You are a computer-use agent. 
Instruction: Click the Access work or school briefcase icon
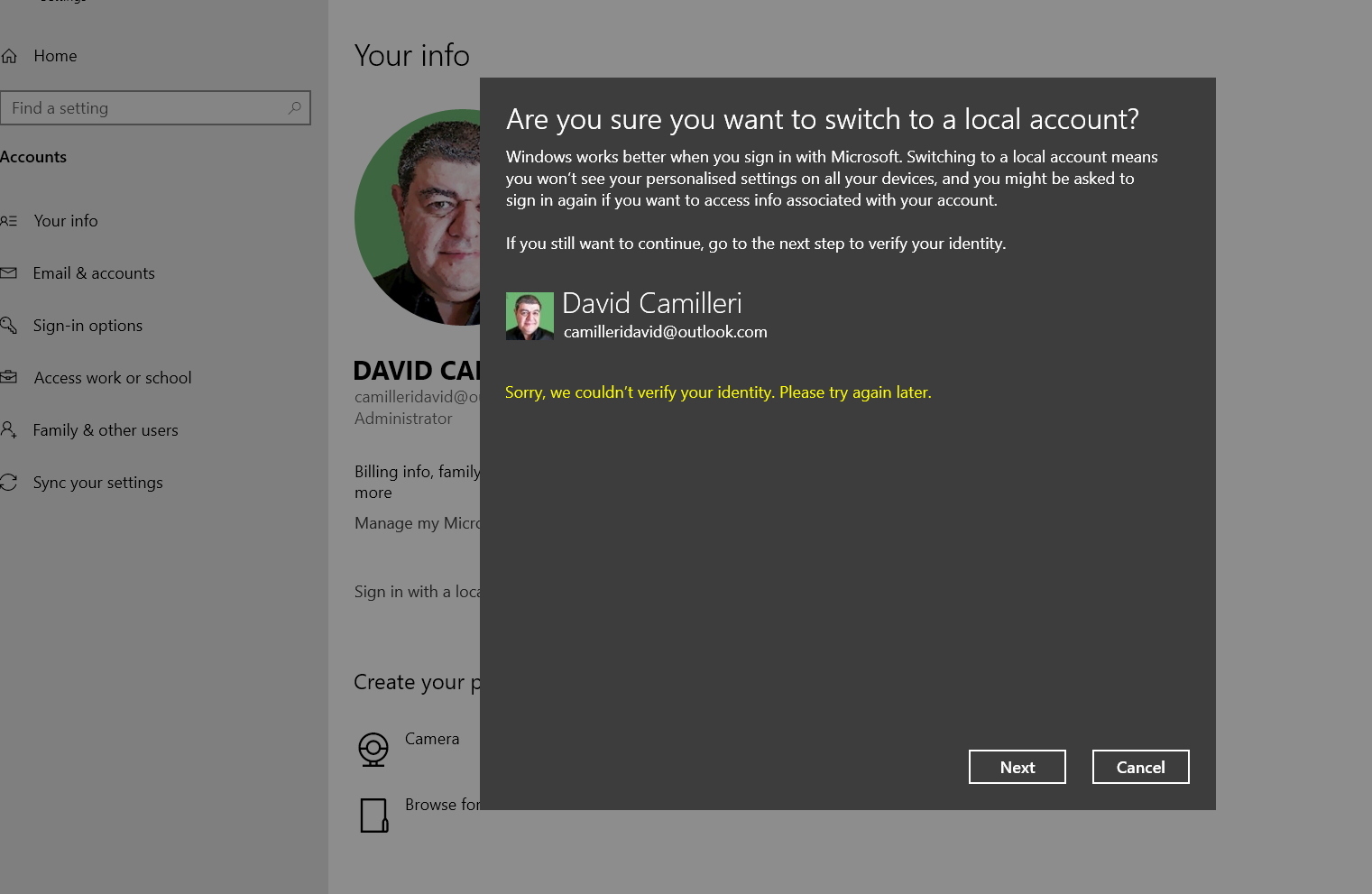(9, 378)
